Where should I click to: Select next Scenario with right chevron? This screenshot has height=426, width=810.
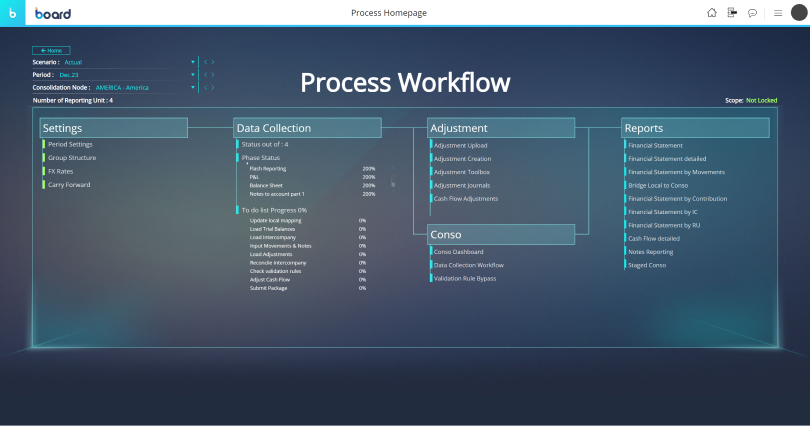[x=212, y=62]
